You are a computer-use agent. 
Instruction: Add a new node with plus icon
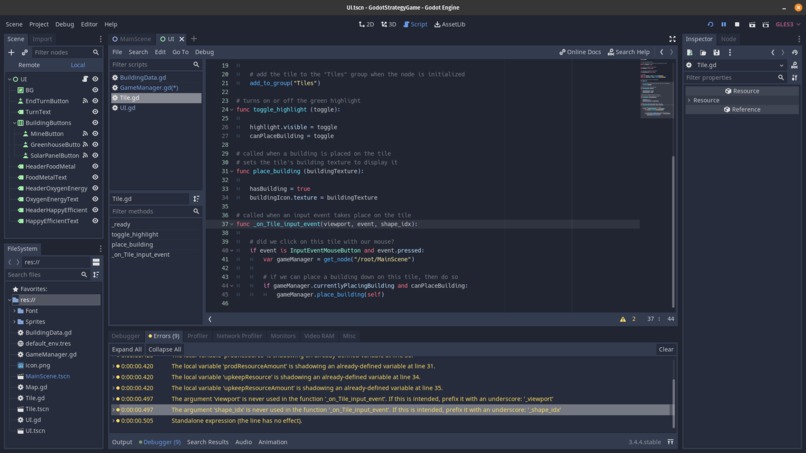tap(11, 52)
